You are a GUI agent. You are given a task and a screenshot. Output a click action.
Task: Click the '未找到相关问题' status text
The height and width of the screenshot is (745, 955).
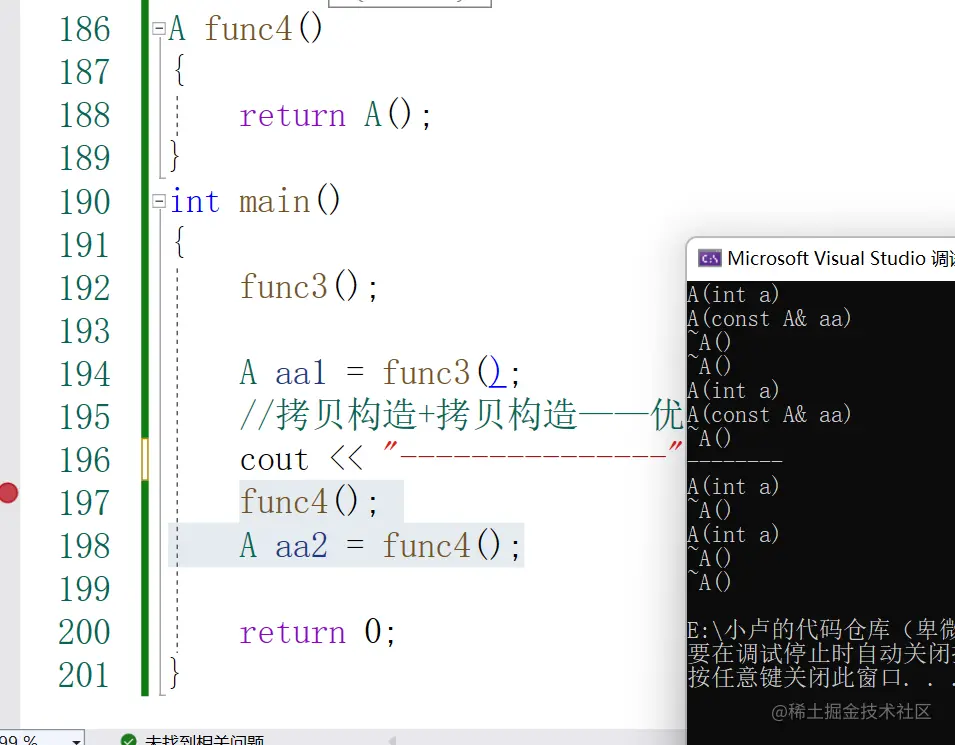(x=204, y=740)
